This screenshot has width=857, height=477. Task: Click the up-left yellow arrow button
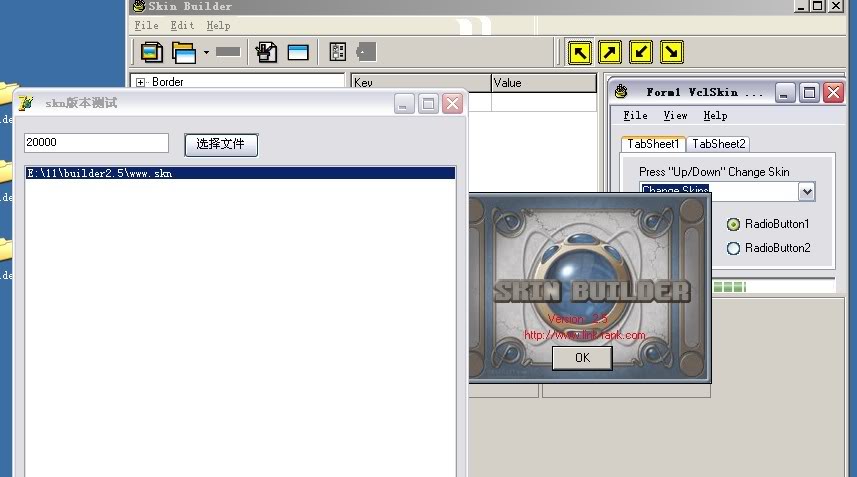580,52
